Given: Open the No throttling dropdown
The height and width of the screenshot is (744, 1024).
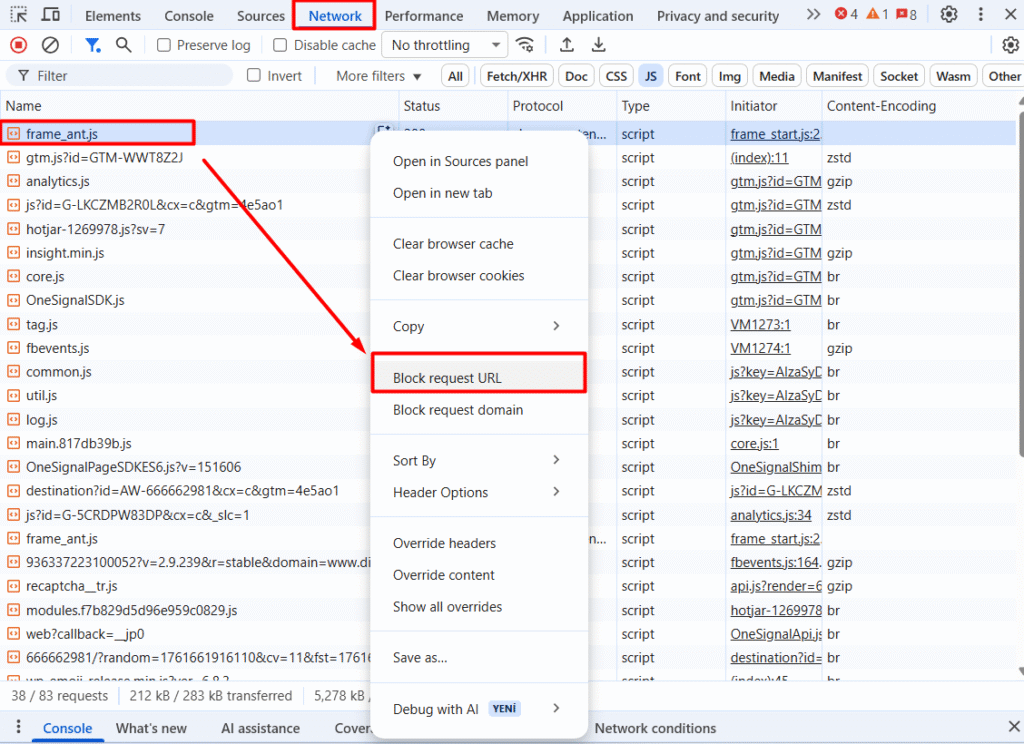Looking at the screenshot, I should point(446,45).
